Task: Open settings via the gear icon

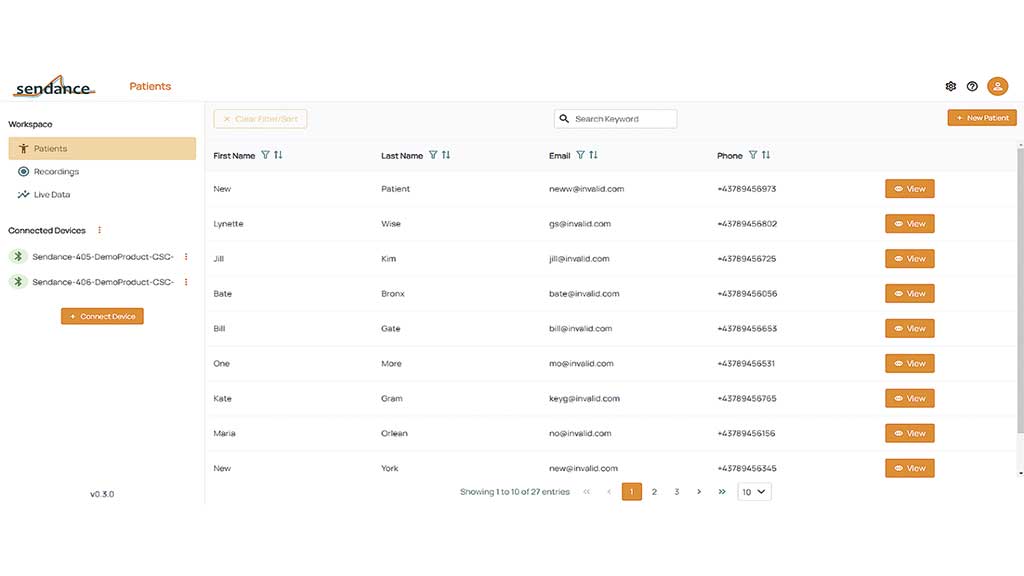Action: pyautogui.click(x=950, y=87)
